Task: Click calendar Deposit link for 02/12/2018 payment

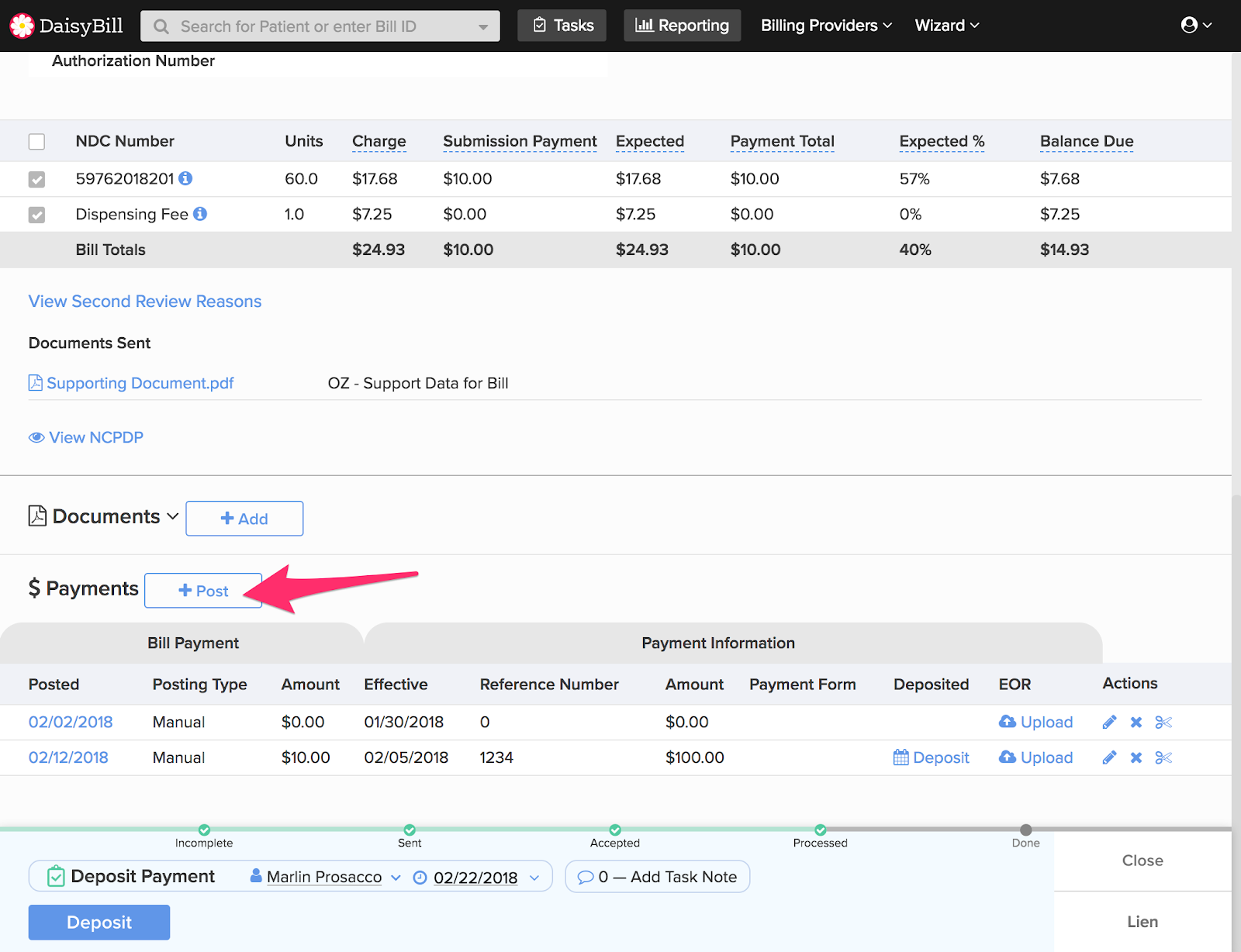Action: [932, 757]
